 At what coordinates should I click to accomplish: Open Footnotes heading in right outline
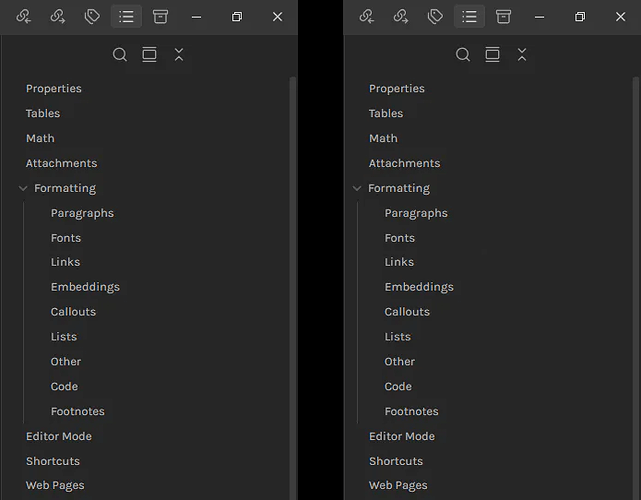(x=411, y=411)
